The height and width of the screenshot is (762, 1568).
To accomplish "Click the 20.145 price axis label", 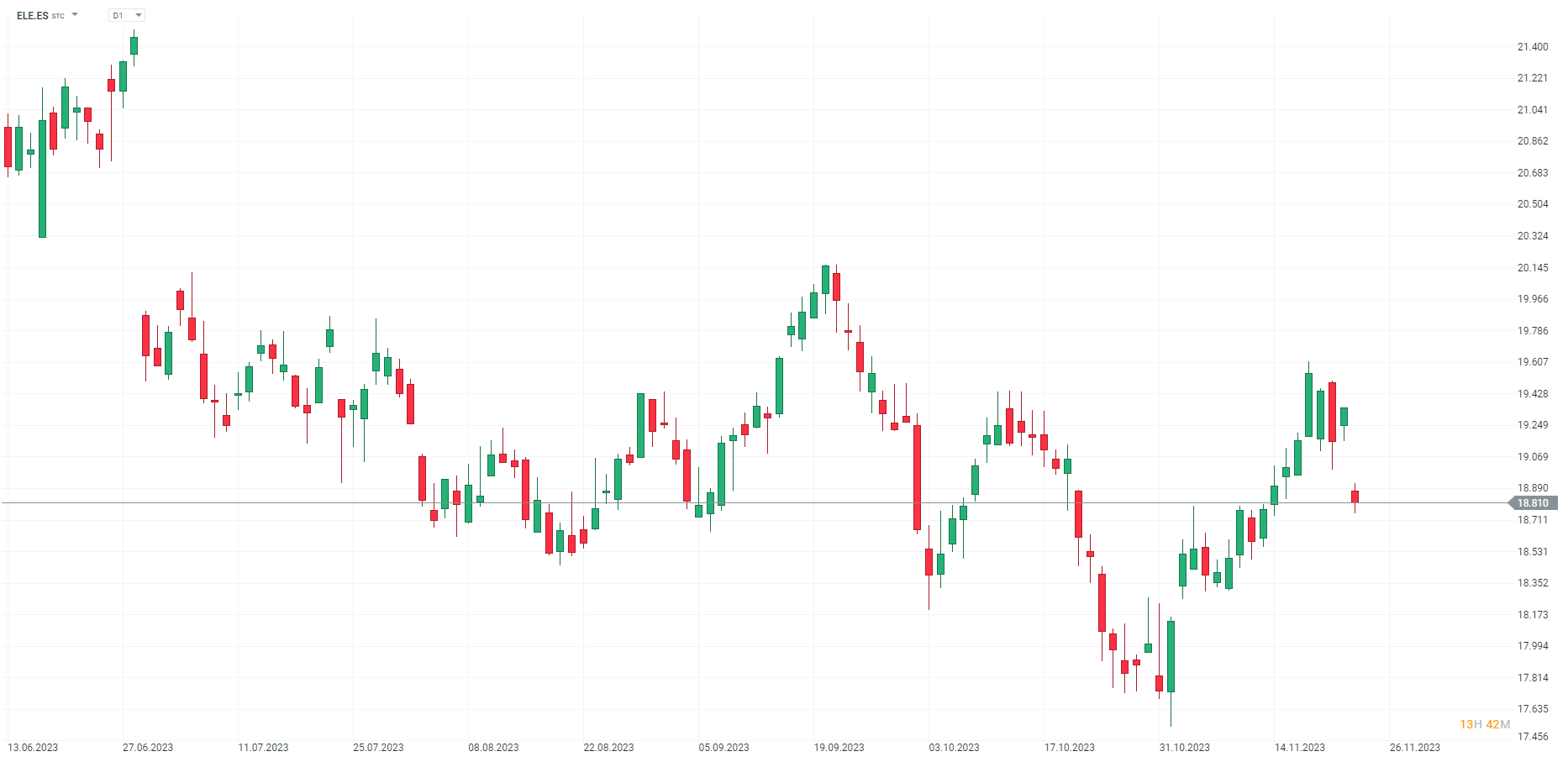I will pos(1533,268).
